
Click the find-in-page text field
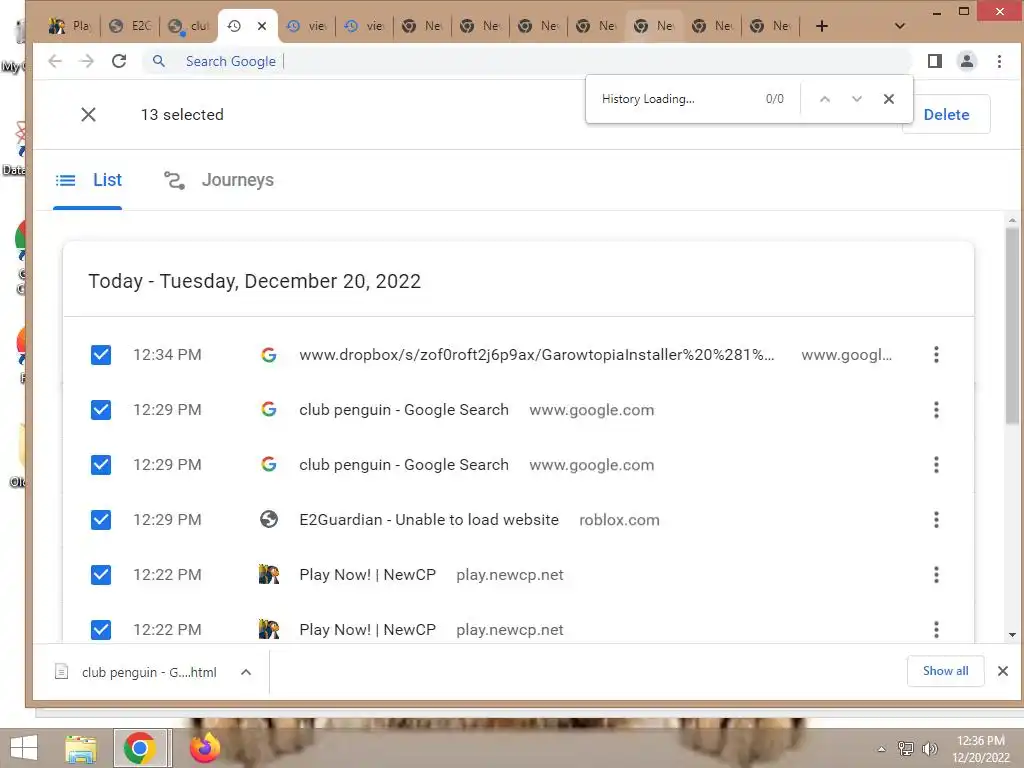coord(676,99)
